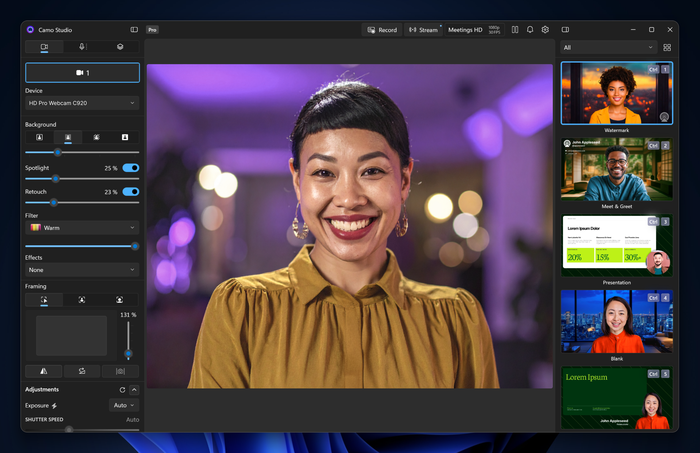Click the main video preview

(350, 226)
